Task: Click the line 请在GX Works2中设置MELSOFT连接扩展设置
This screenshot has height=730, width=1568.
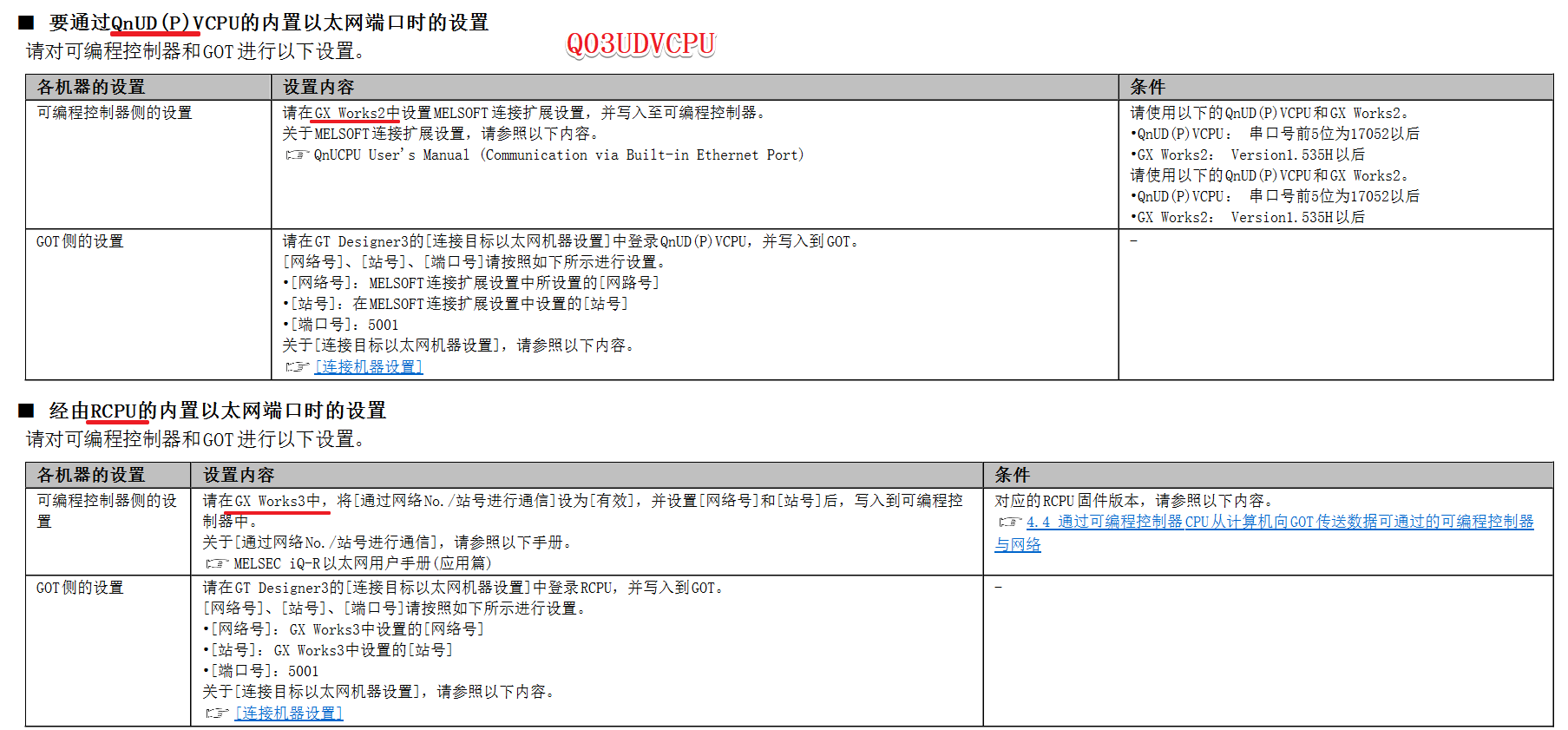Action: pyautogui.click(x=525, y=113)
